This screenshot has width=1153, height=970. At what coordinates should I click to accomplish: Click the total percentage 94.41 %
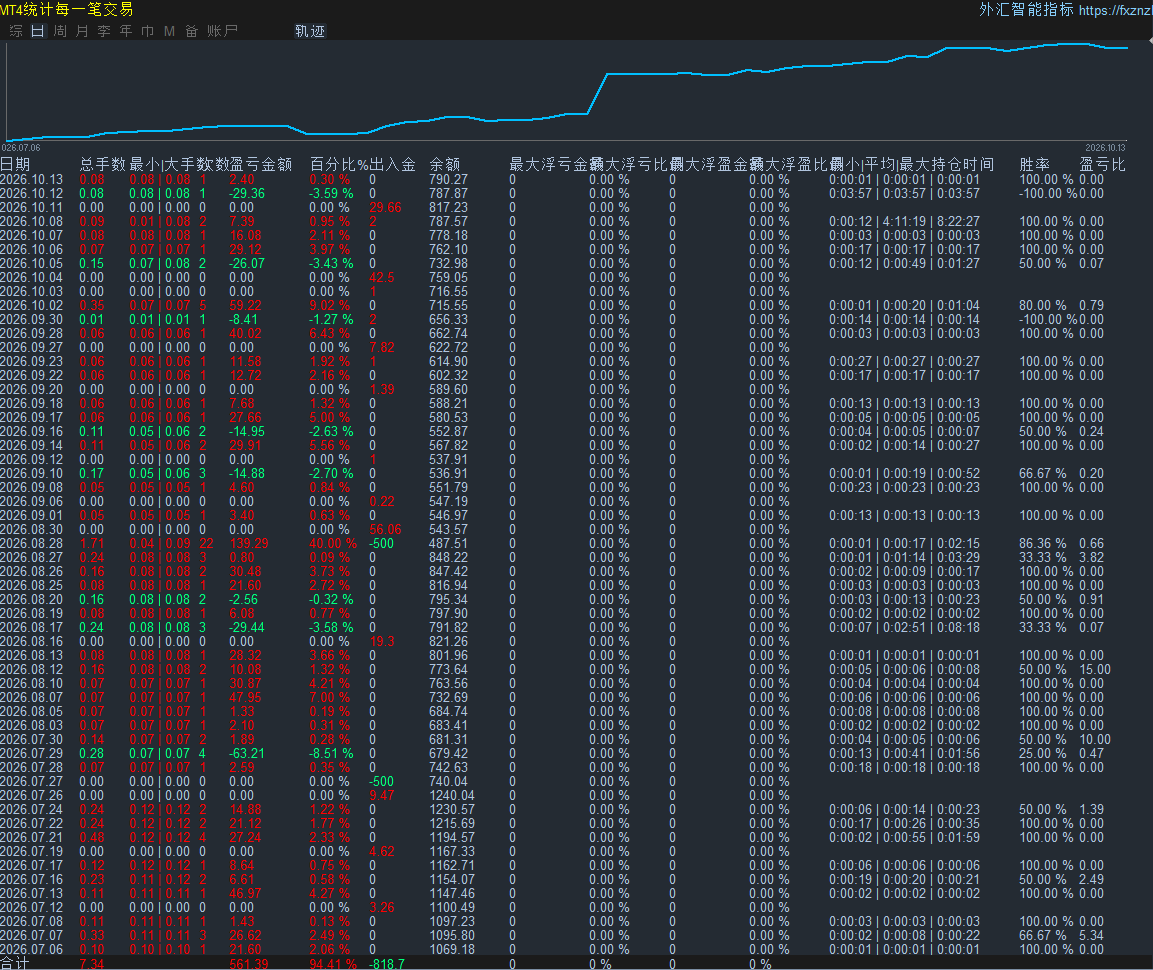[x=333, y=963]
